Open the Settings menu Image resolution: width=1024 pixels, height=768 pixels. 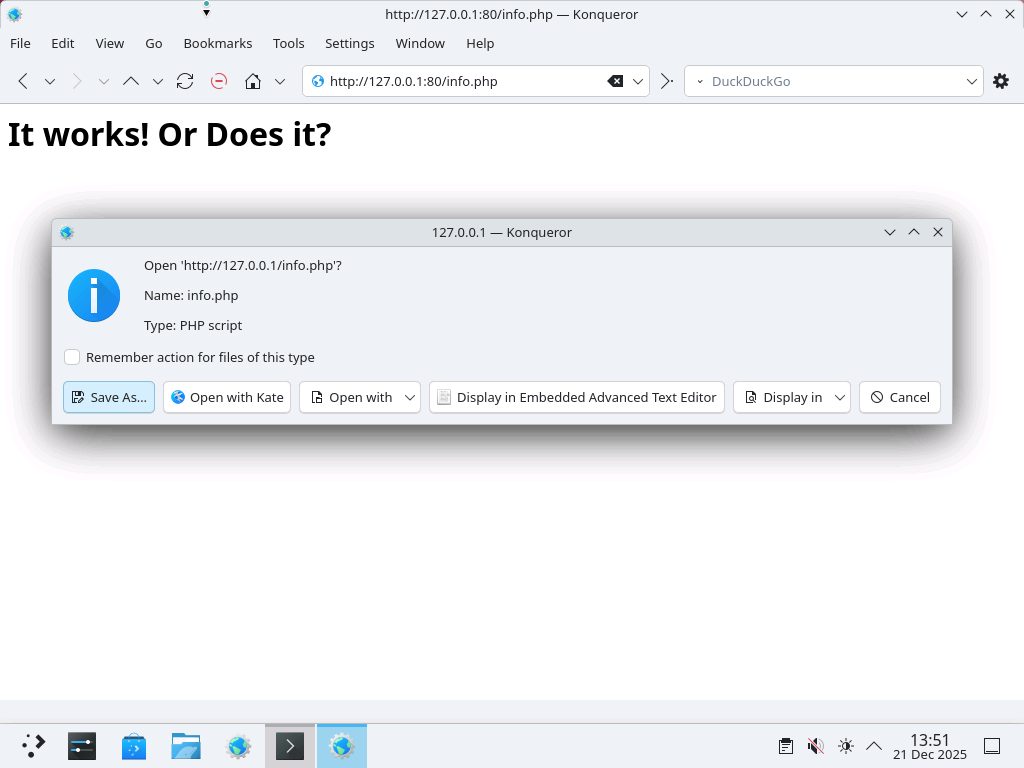(x=349, y=43)
